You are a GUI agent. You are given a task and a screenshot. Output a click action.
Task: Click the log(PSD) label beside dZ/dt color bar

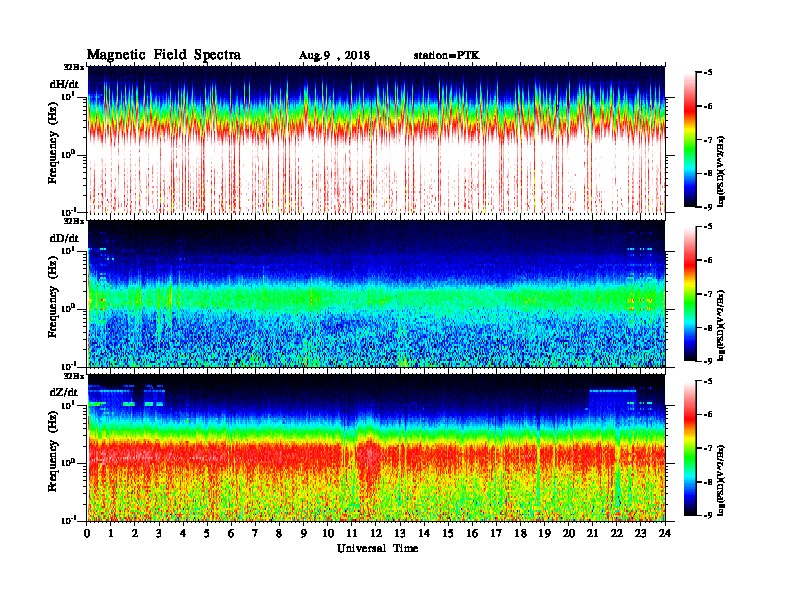[x=722, y=480]
